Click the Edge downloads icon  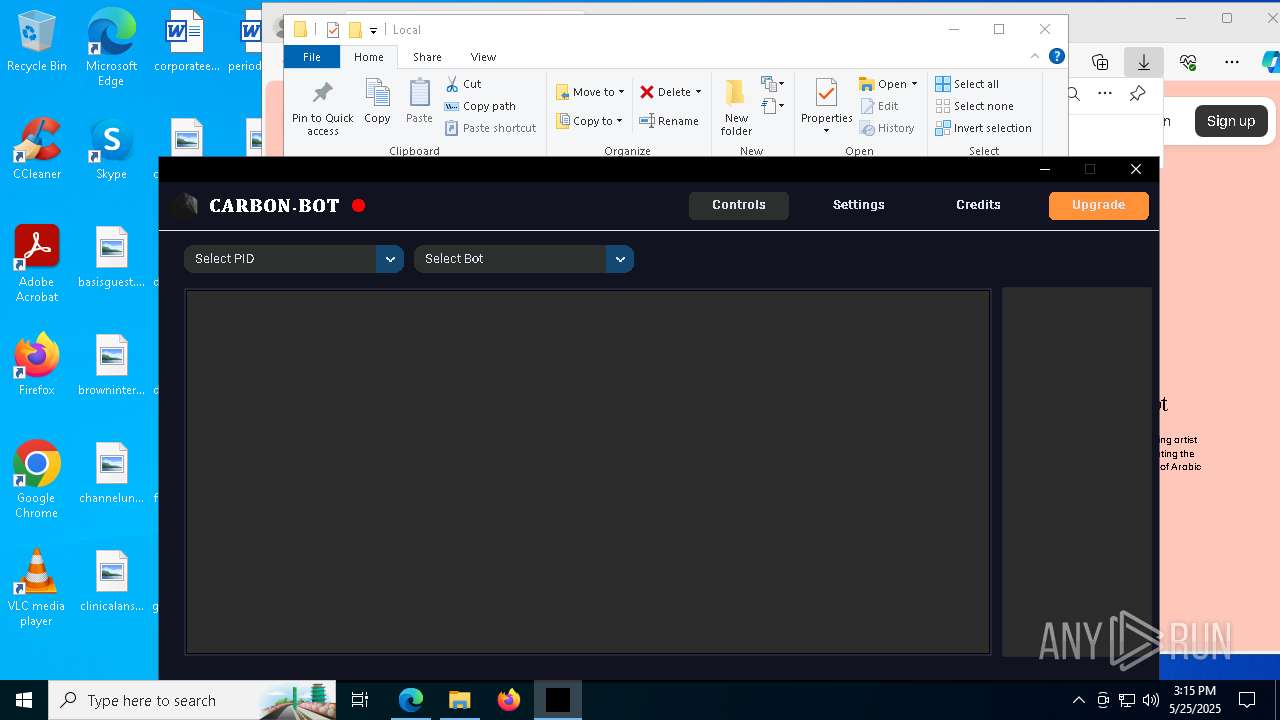coord(1143,62)
